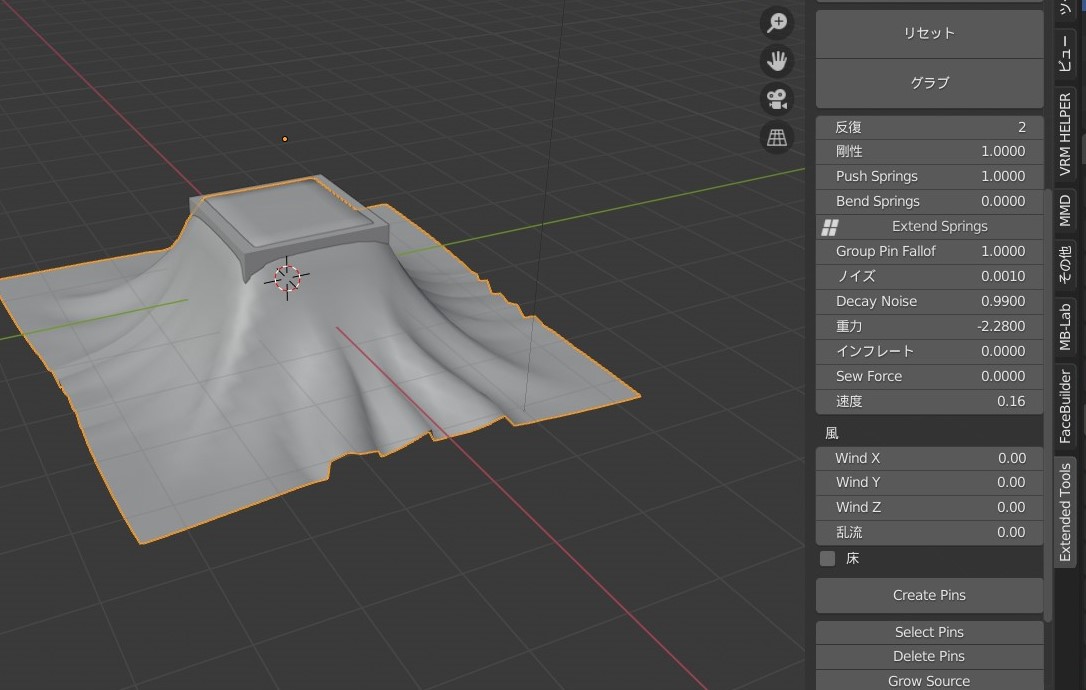Click the Group Pin Fallof field
Image resolution: width=1086 pixels, height=690 pixels.
(x=929, y=251)
